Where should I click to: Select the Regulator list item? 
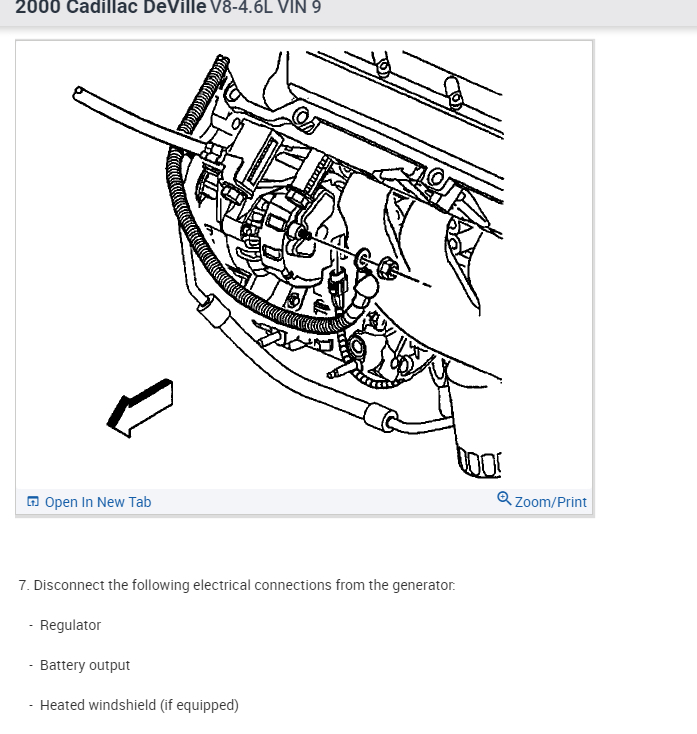tap(70, 625)
